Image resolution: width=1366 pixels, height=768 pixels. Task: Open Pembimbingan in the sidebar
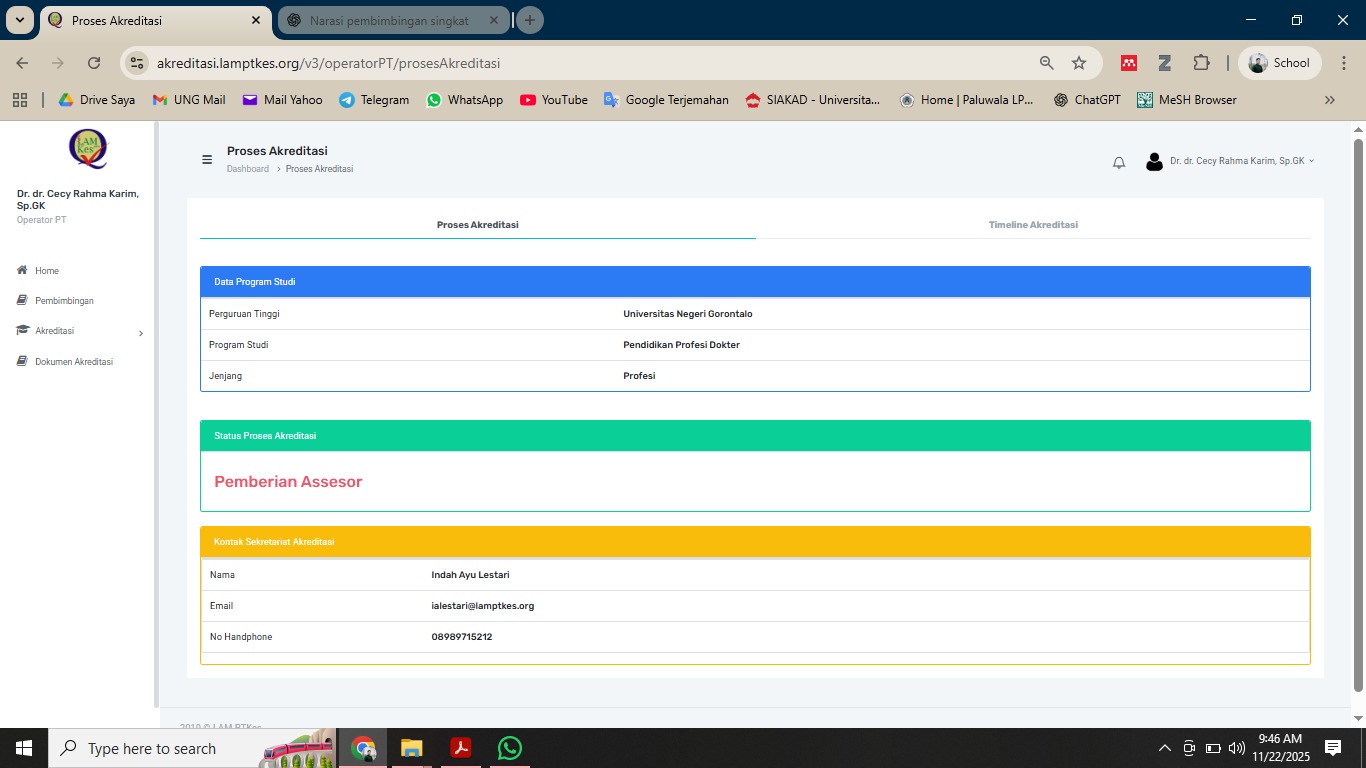tap(64, 301)
